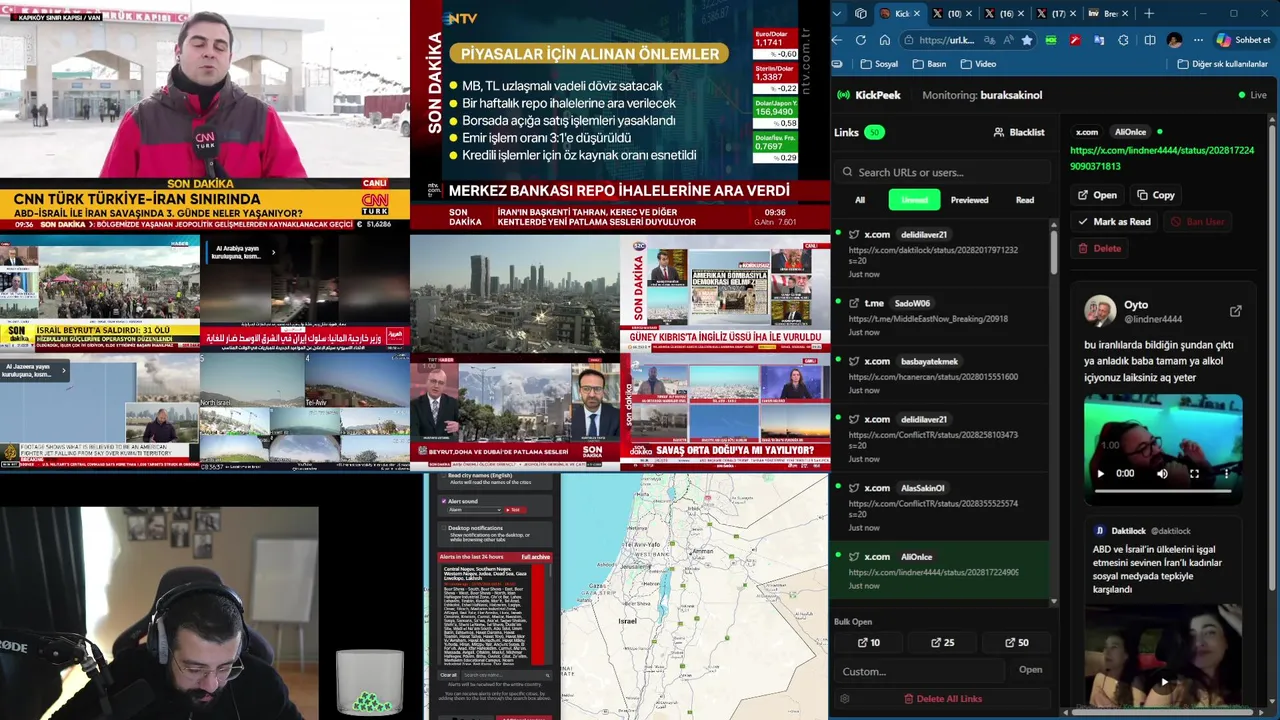Viewport: 1280px width, 720px height.
Task: Open the browser tab search chevron
Action: pyautogui.click(x=839, y=13)
